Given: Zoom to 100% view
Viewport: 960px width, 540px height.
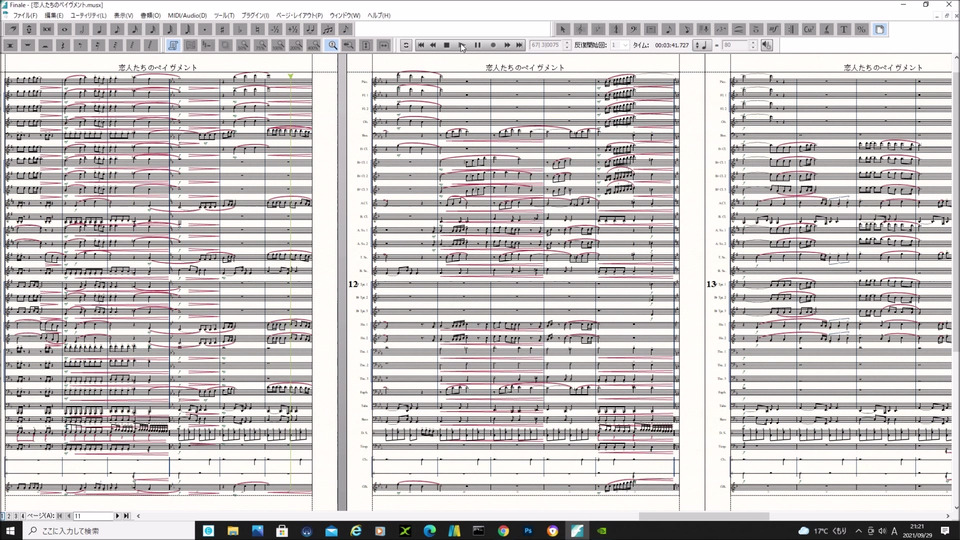Looking at the screenshot, I should (x=279, y=45).
